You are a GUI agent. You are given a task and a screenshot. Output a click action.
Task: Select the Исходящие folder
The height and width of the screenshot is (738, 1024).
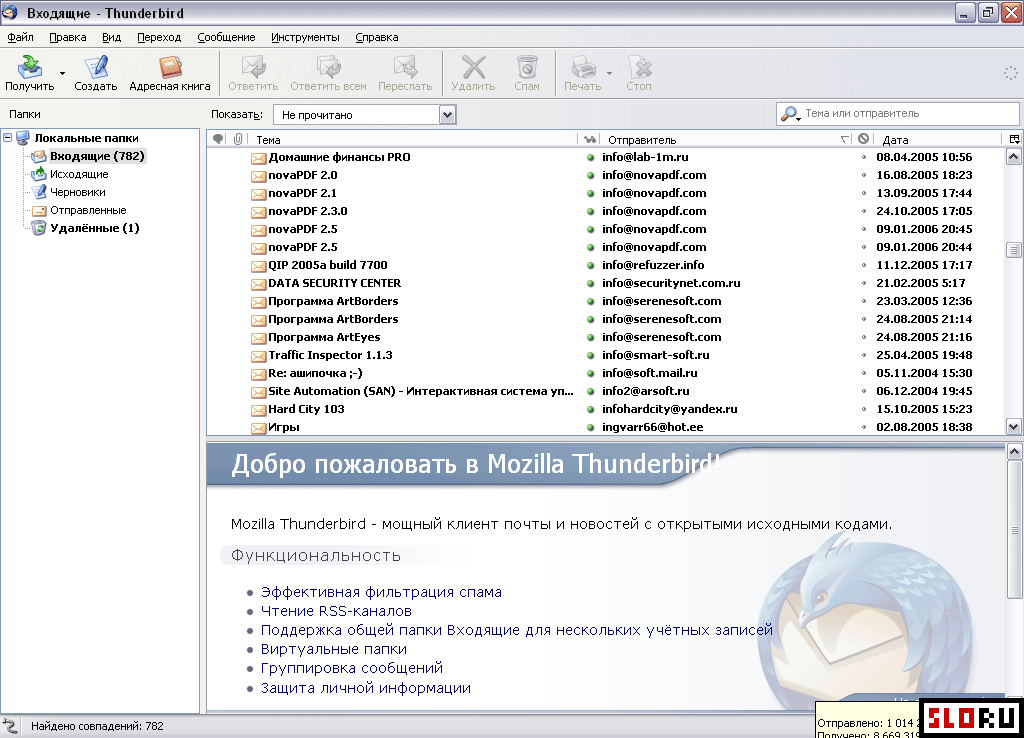79,174
